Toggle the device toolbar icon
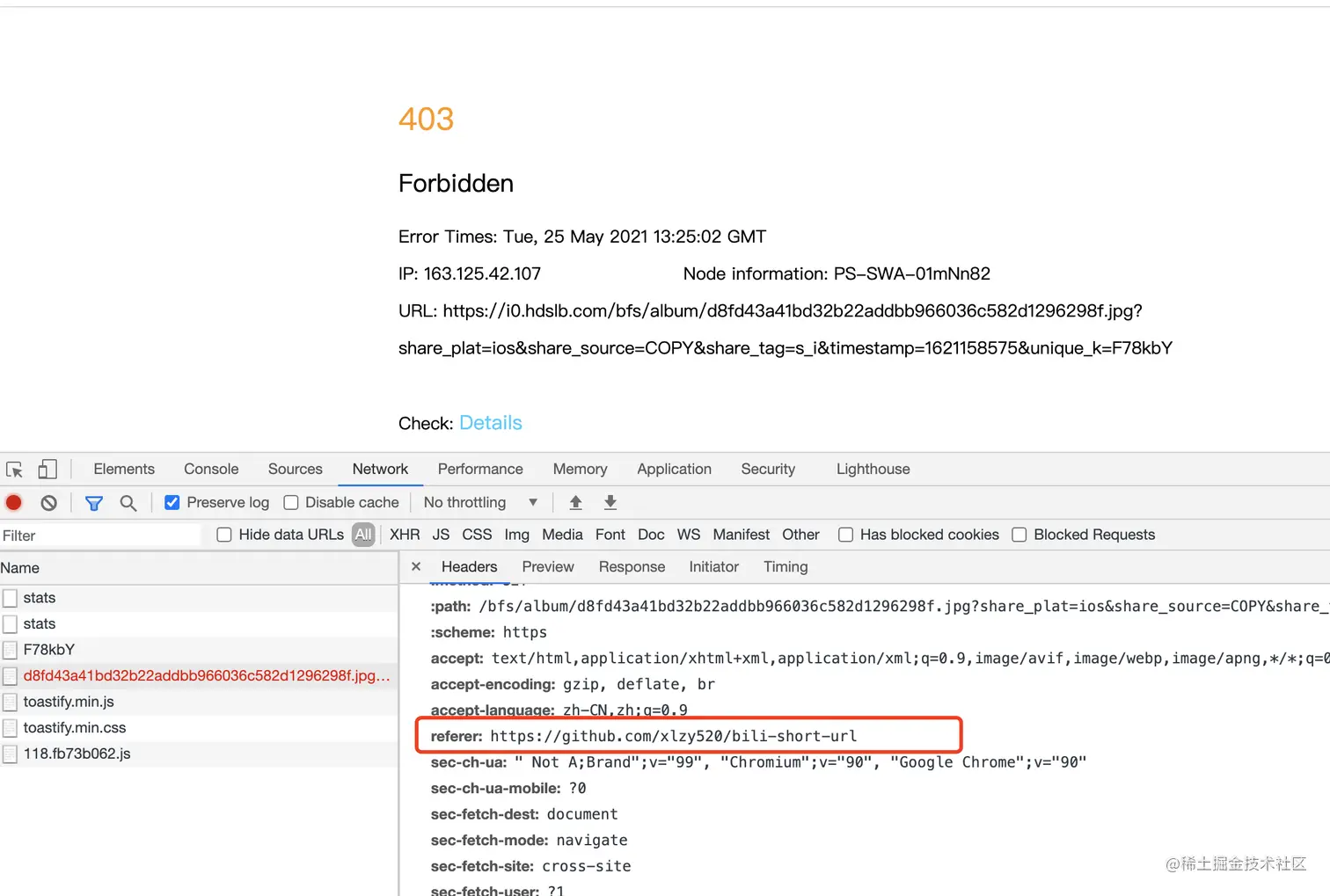Screen dimensions: 1330x896 (x=47, y=470)
